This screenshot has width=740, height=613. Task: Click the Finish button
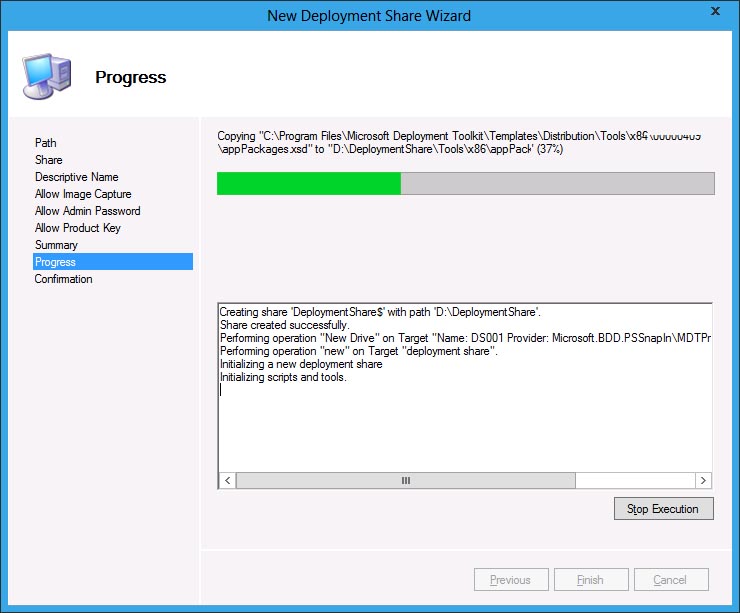(x=590, y=580)
